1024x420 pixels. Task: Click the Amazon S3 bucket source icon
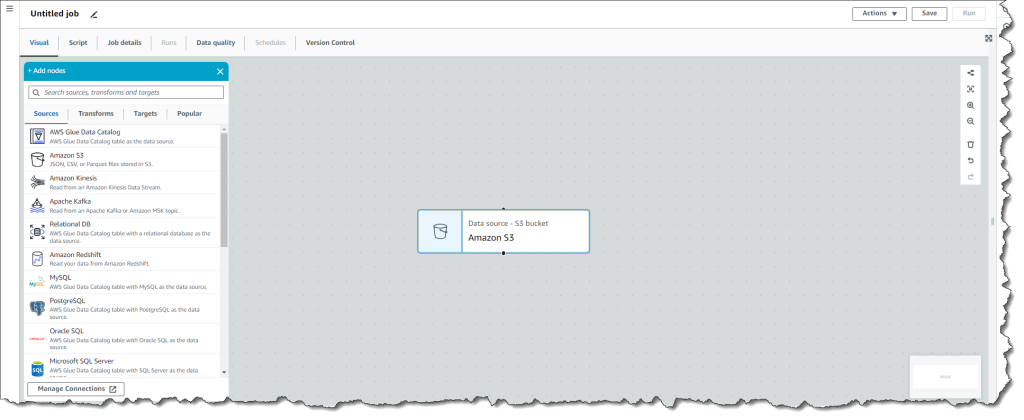(x=38, y=159)
